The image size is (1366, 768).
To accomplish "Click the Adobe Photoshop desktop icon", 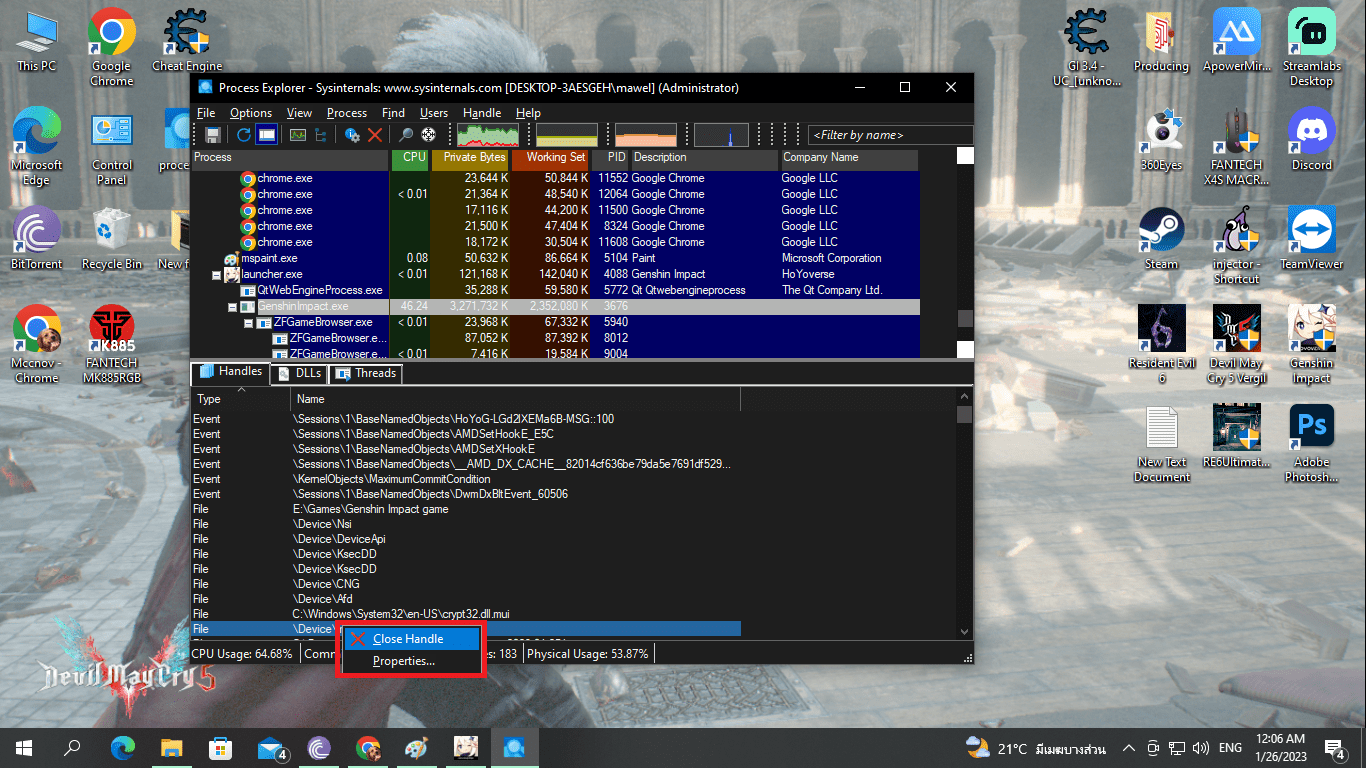I will pos(1311,444).
